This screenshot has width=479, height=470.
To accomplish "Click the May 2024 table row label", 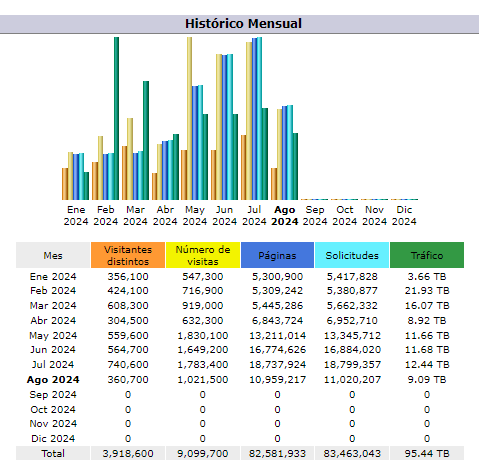I will pyautogui.click(x=53, y=336).
